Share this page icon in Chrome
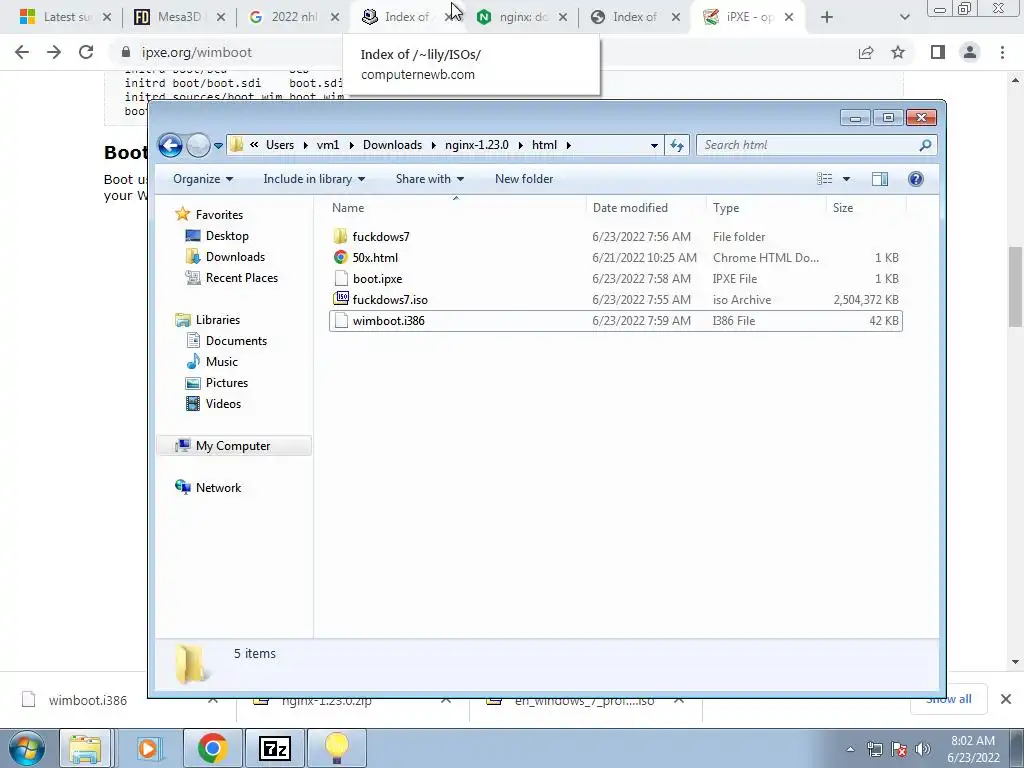 click(x=866, y=52)
